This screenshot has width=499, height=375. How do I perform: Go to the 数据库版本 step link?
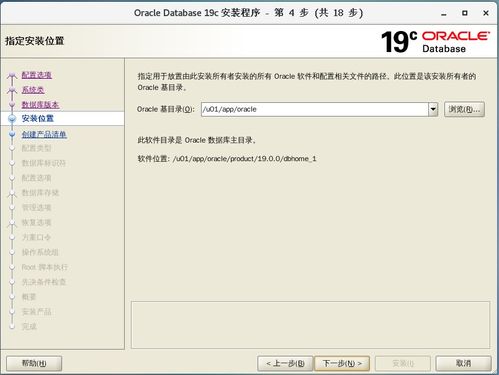[40, 105]
